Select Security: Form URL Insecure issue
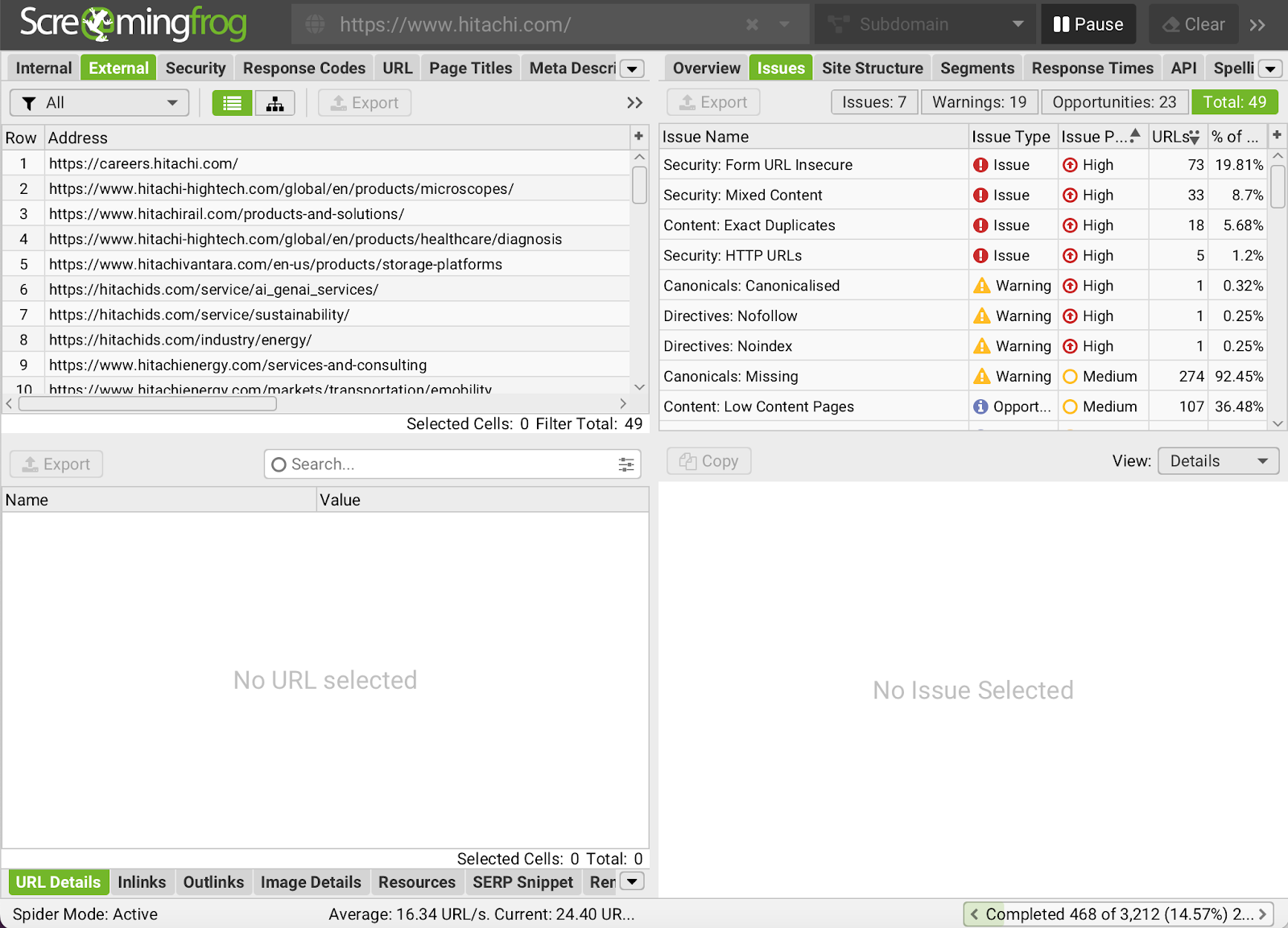 [963, 165]
